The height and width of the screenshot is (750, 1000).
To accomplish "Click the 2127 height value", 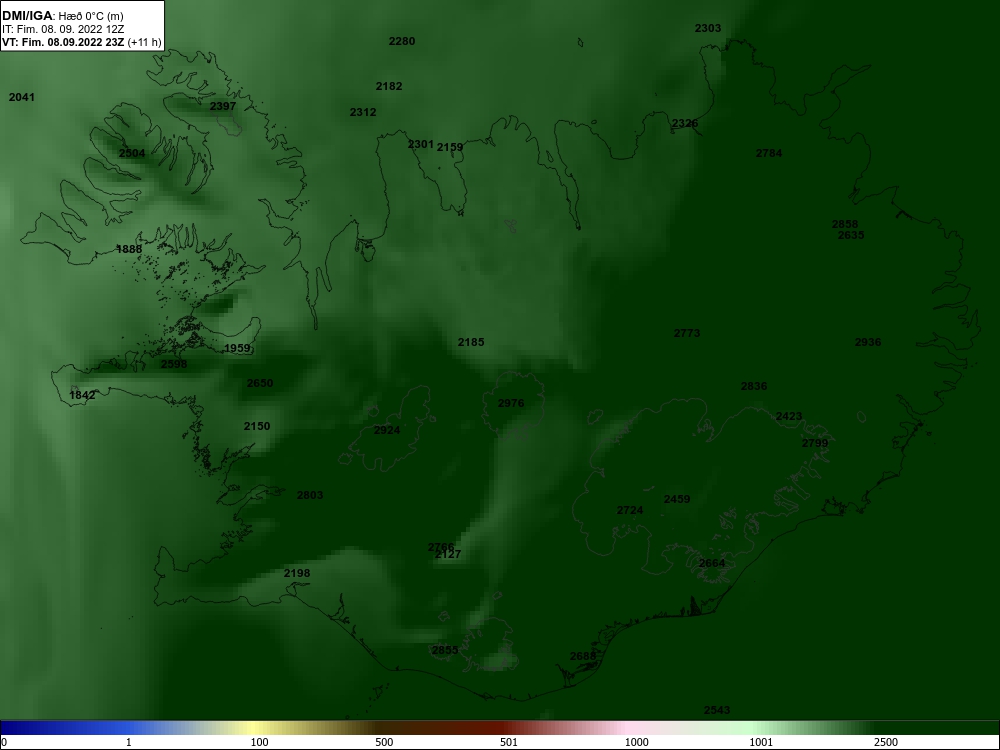I will [x=448, y=555].
